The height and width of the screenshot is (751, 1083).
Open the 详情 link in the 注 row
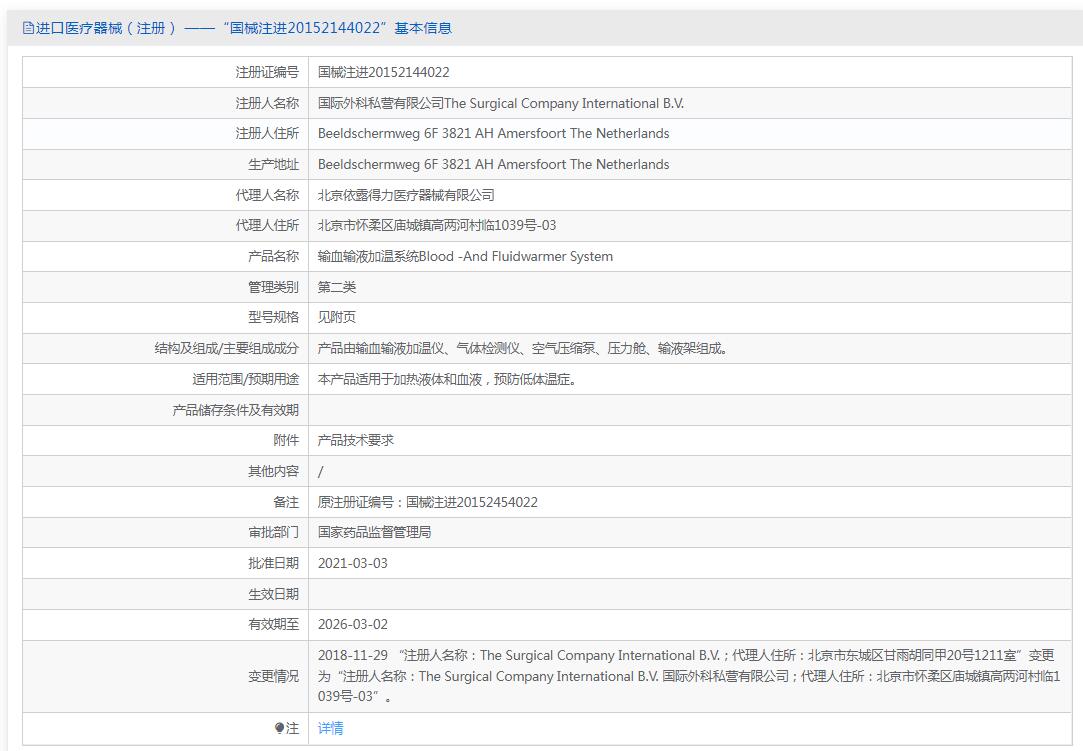click(x=330, y=728)
